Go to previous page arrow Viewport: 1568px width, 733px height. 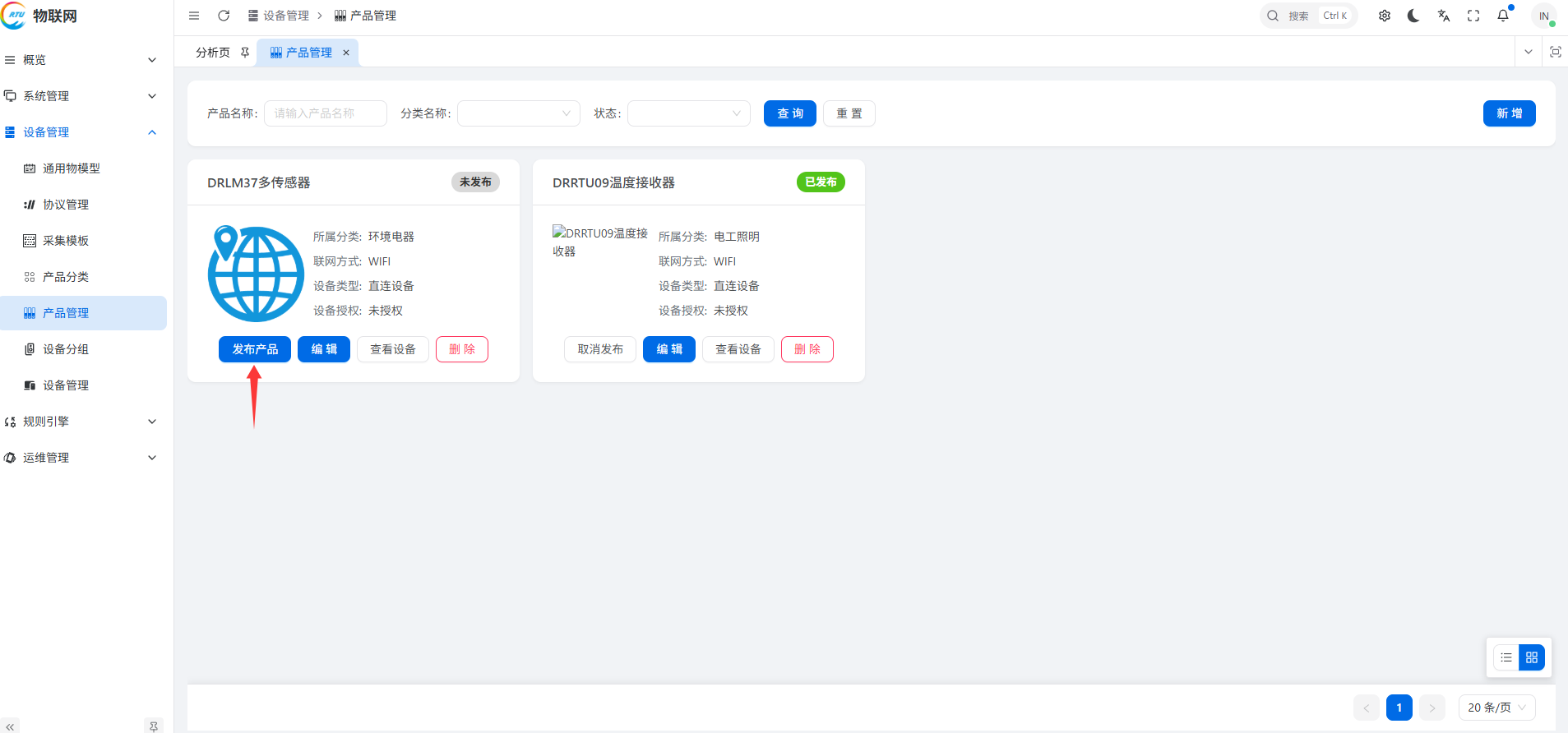tap(1367, 708)
